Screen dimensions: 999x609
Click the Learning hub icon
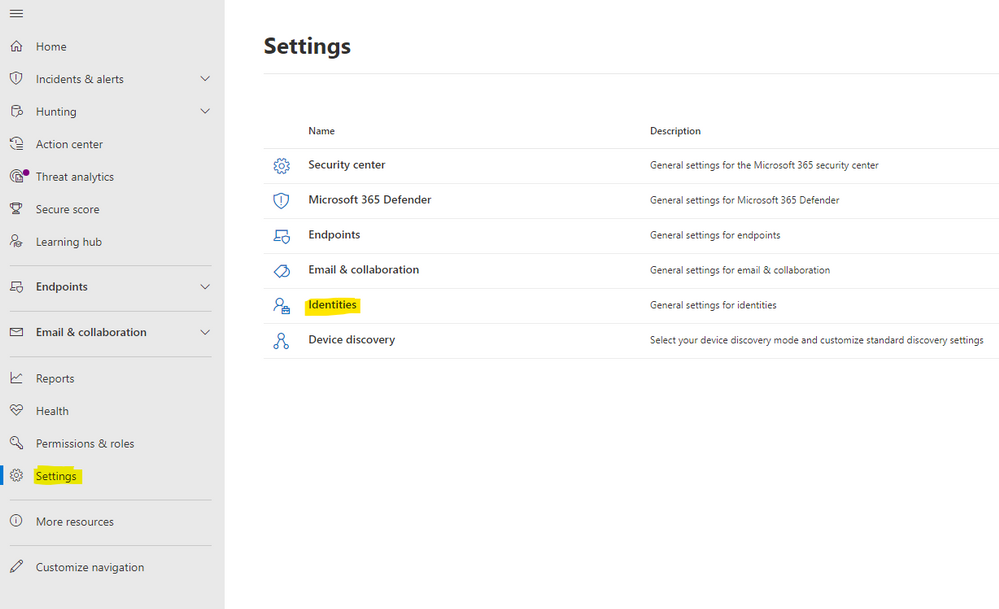(x=17, y=241)
